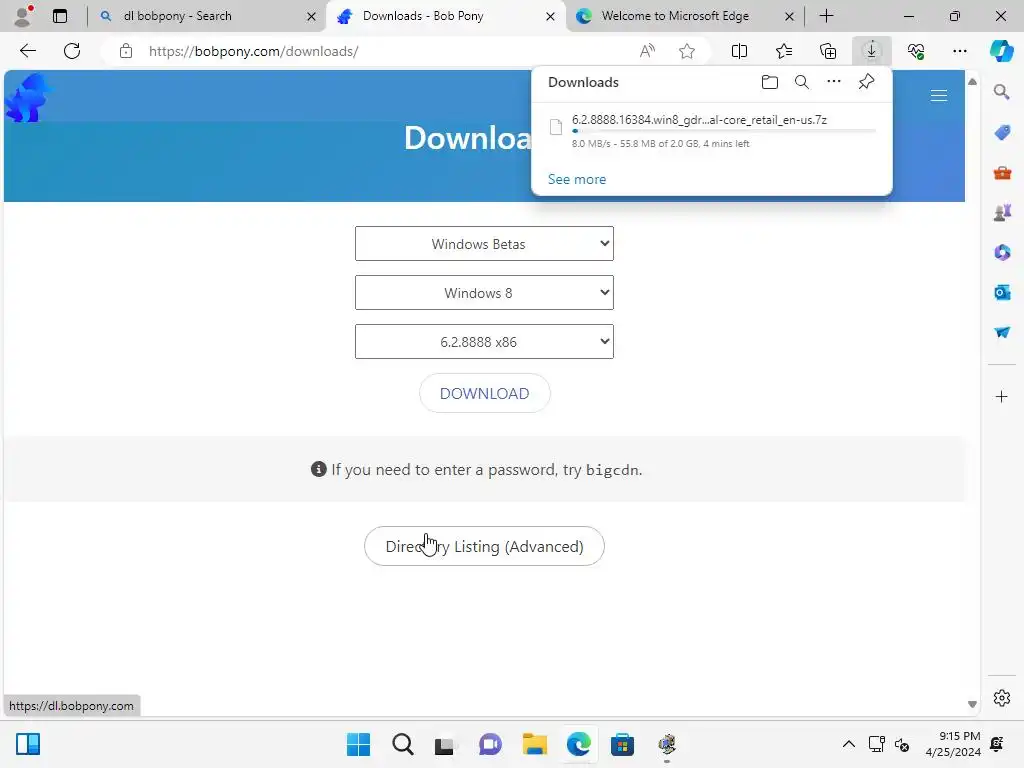The image size is (1024, 768).
Task: Open Split screen view
Action: tap(739, 51)
